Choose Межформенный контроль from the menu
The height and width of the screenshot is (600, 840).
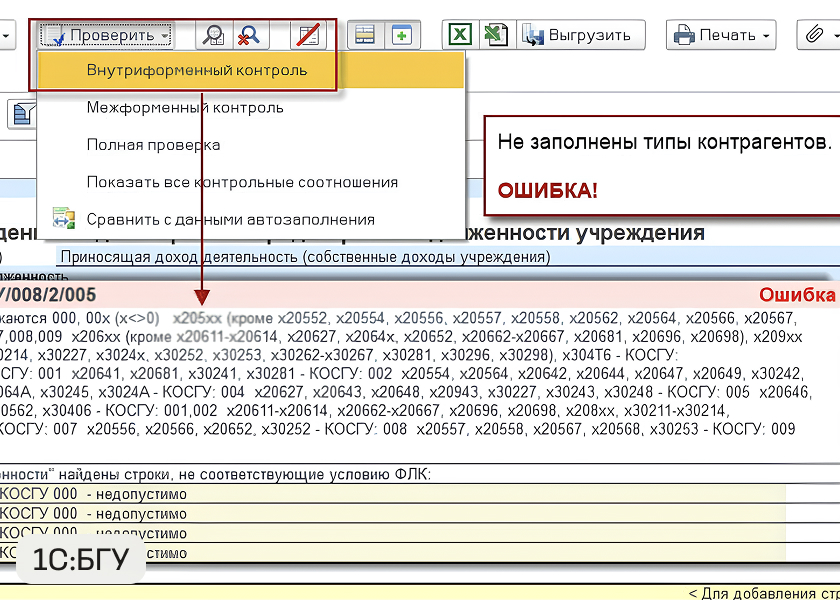(x=185, y=108)
